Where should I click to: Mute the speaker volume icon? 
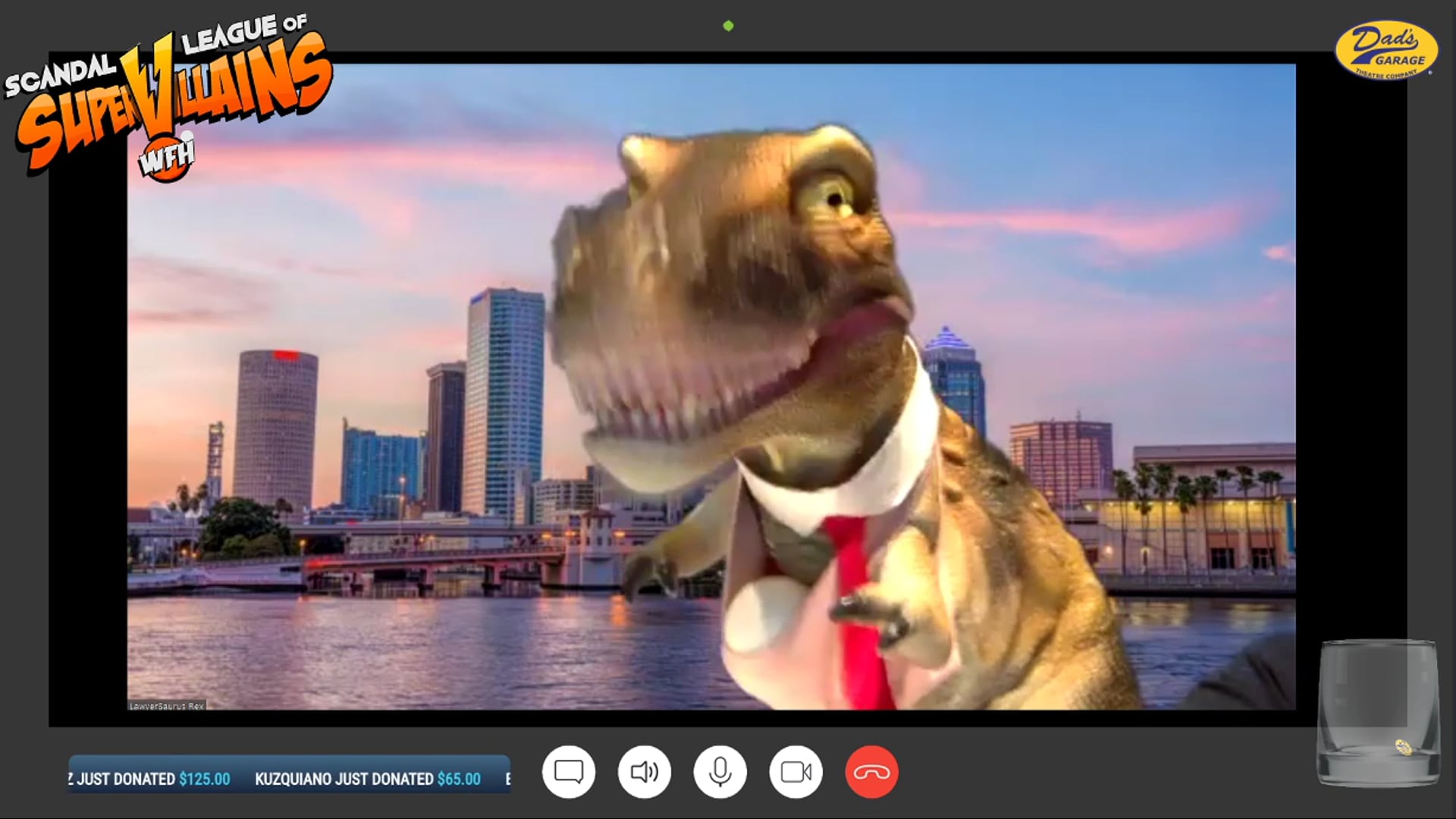coord(645,772)
